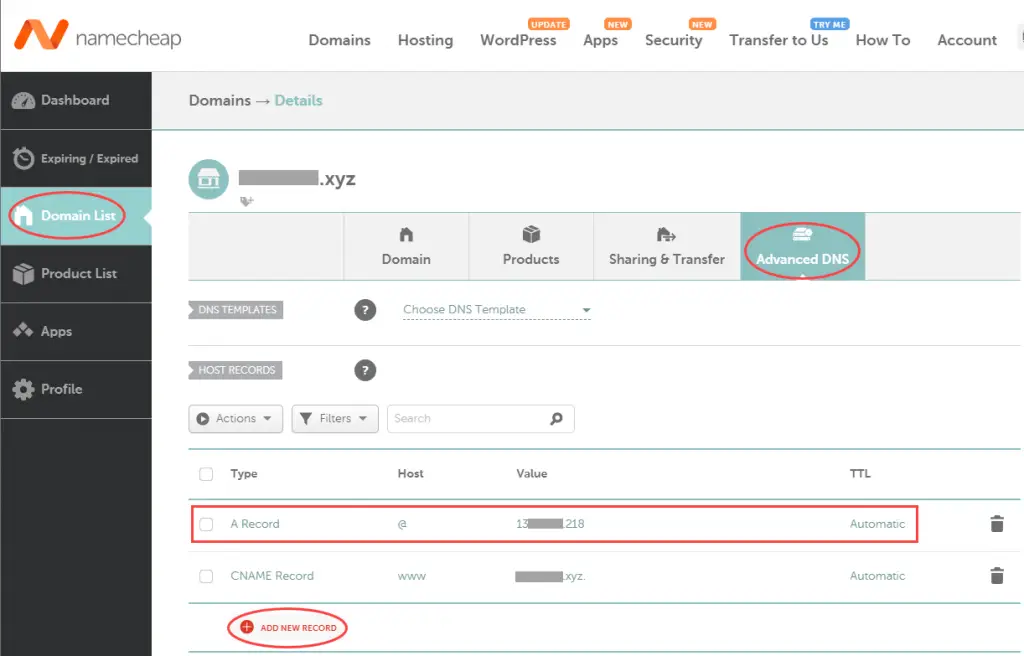Screen dimensions: 1024x656
Task: Go to Dashboard in the sidebar
Action: (76, 101)
